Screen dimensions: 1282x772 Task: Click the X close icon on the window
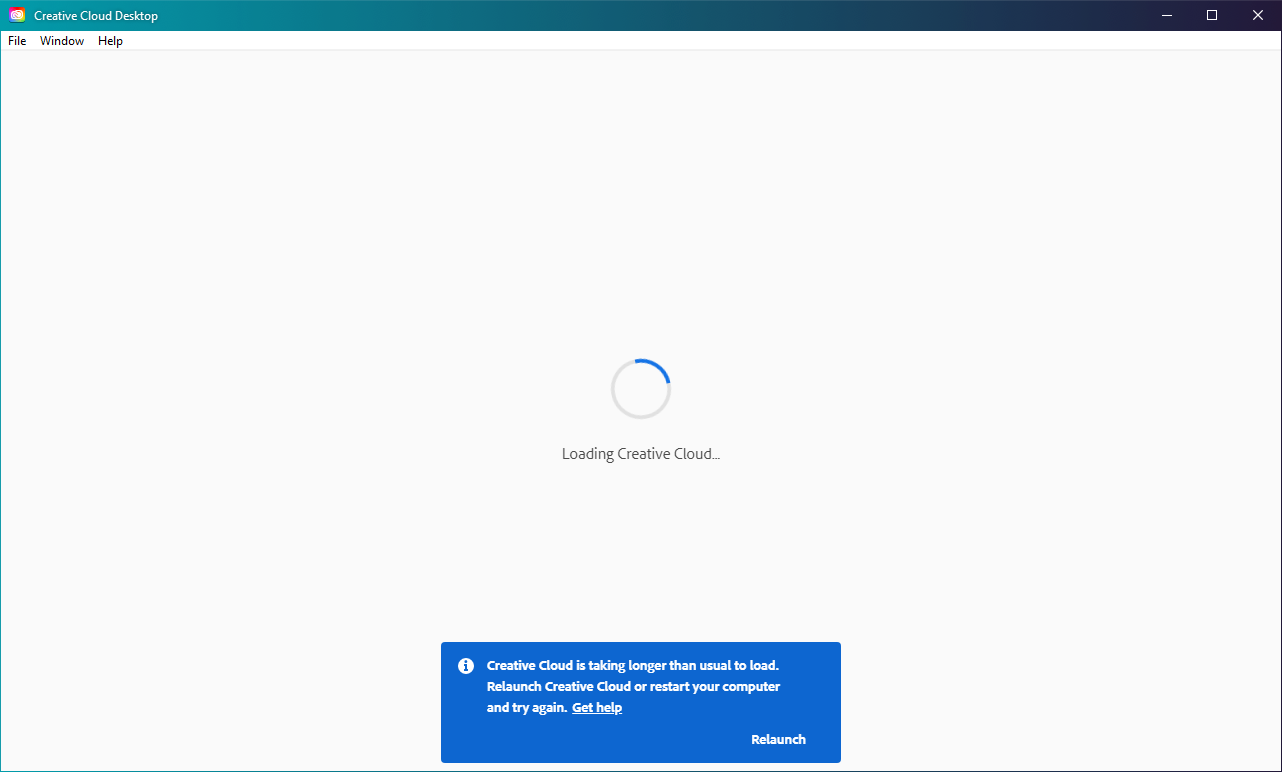pyautogui.click(x=1257, y=15)
